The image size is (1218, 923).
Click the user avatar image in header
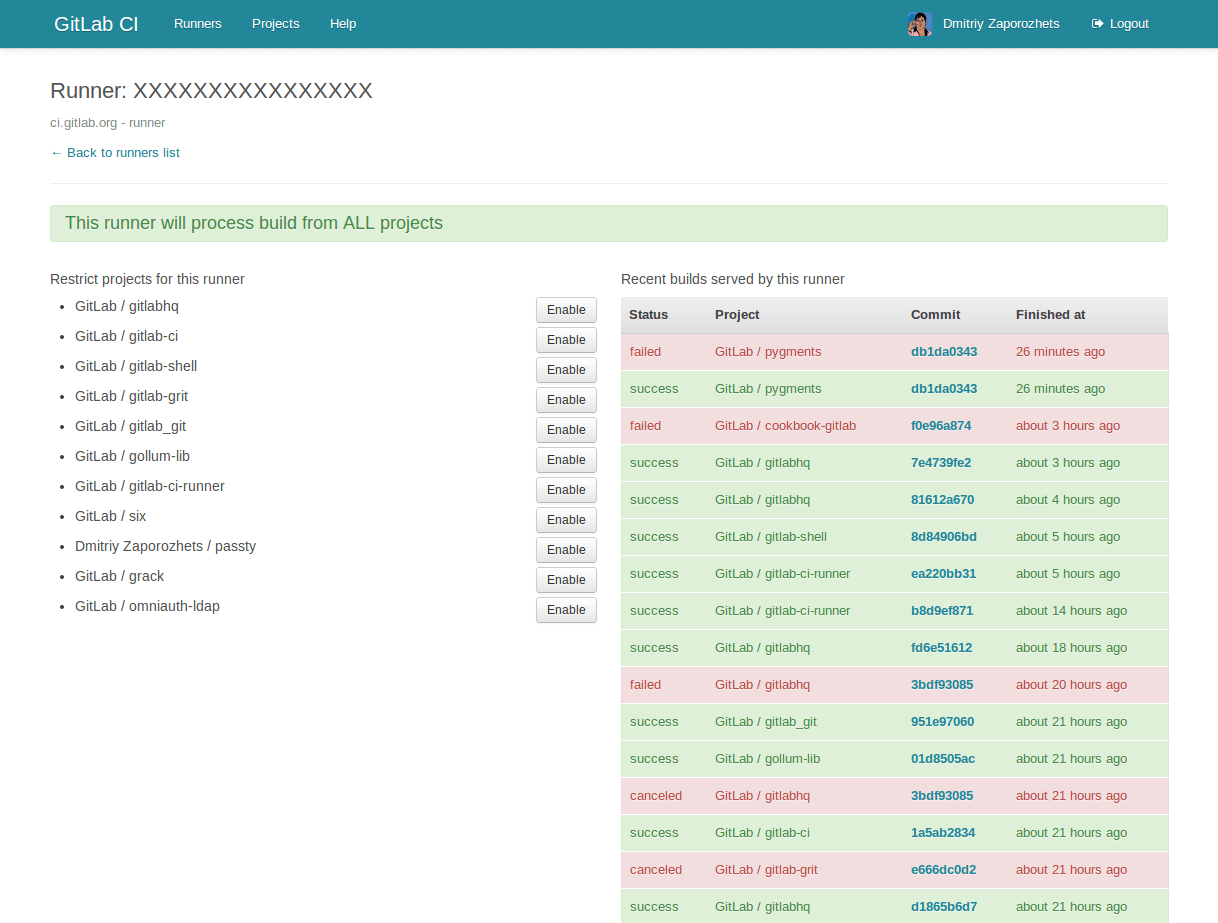[x=919, y=24]
